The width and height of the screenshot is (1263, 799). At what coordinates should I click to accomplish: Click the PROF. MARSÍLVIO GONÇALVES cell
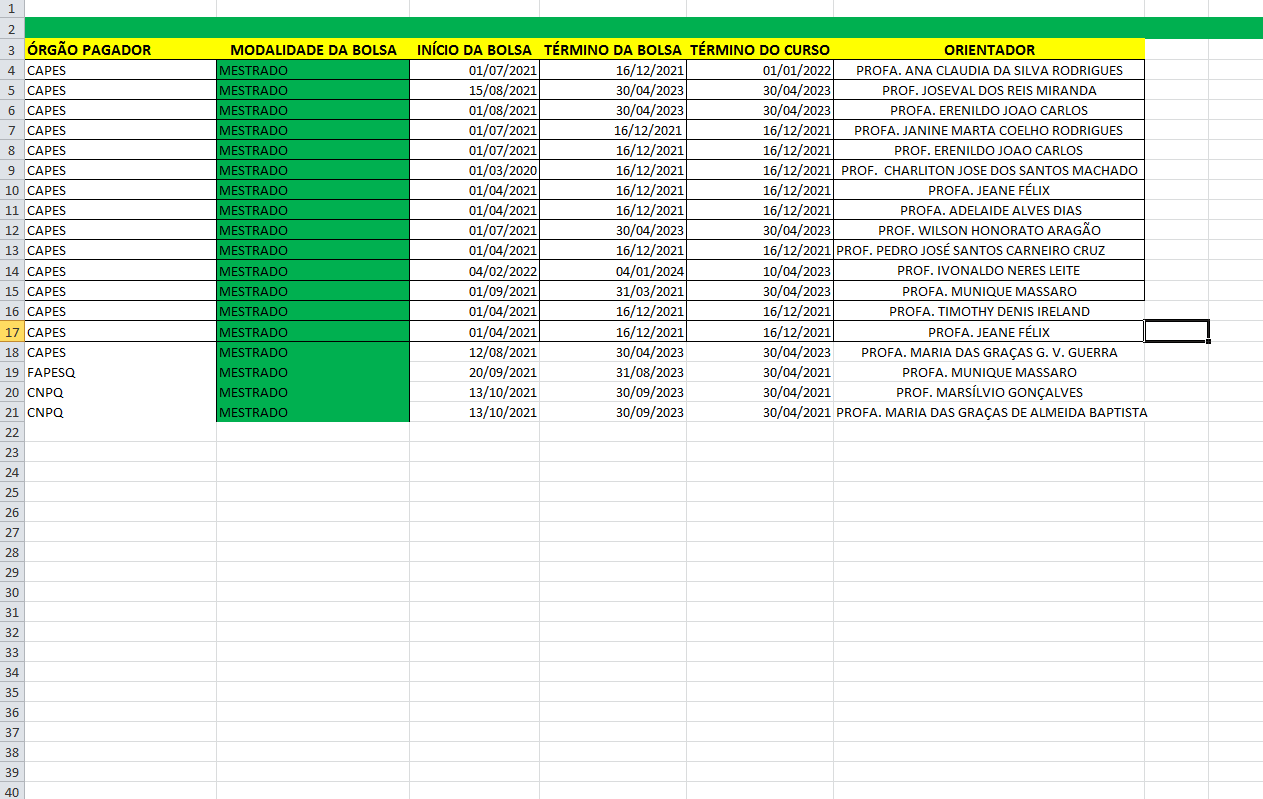coord(989,392)
